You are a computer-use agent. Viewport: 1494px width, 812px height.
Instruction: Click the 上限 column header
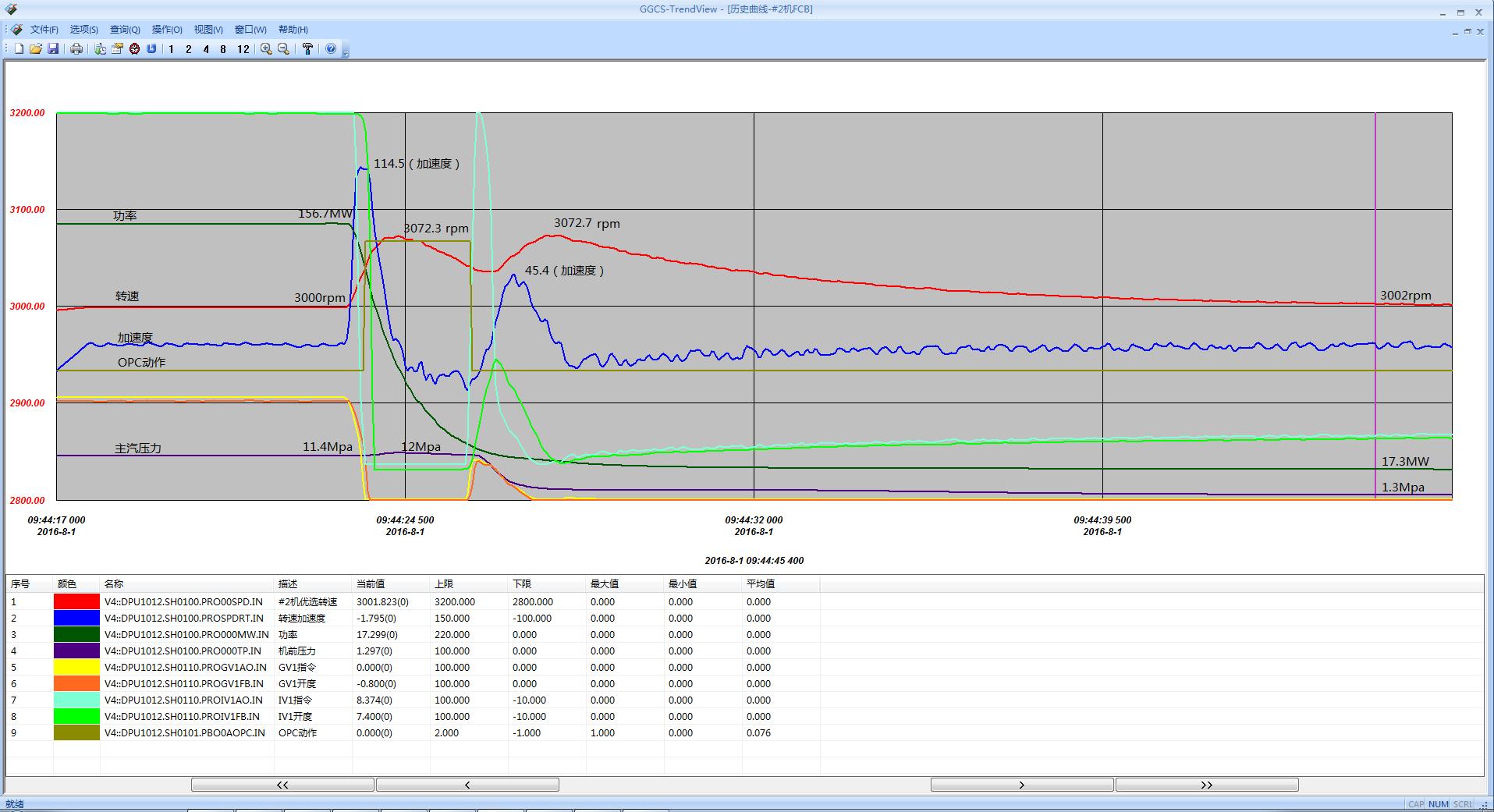(469, 583)
